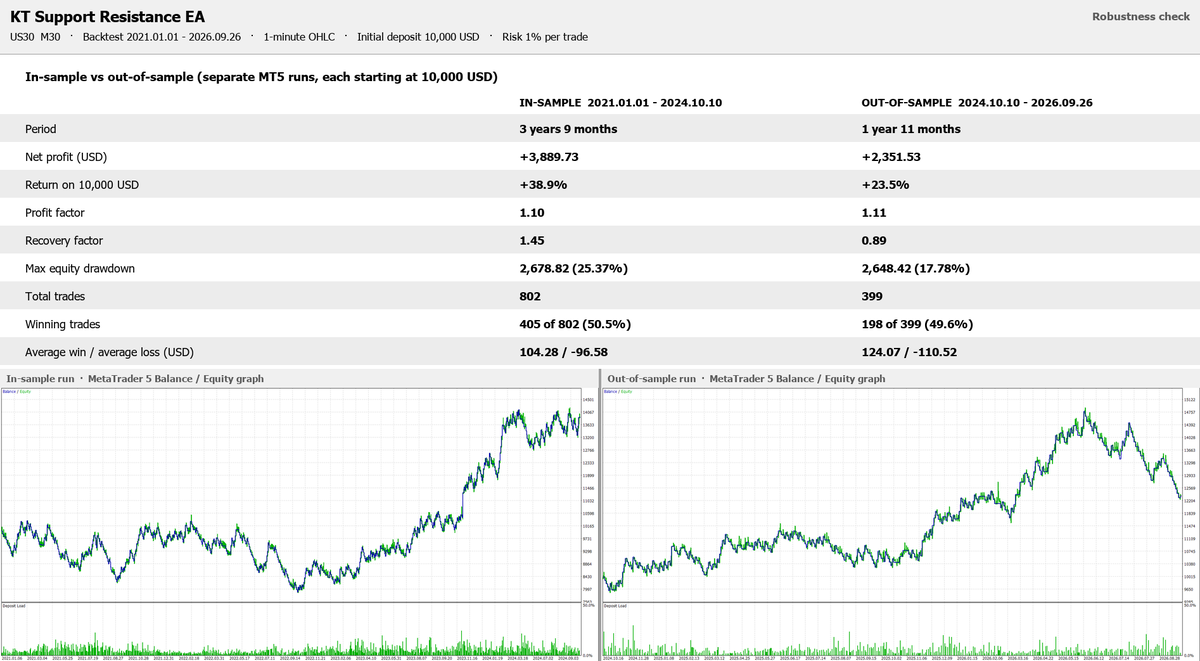Select the recovery factor value "1.45"

(x=531, y=241)
